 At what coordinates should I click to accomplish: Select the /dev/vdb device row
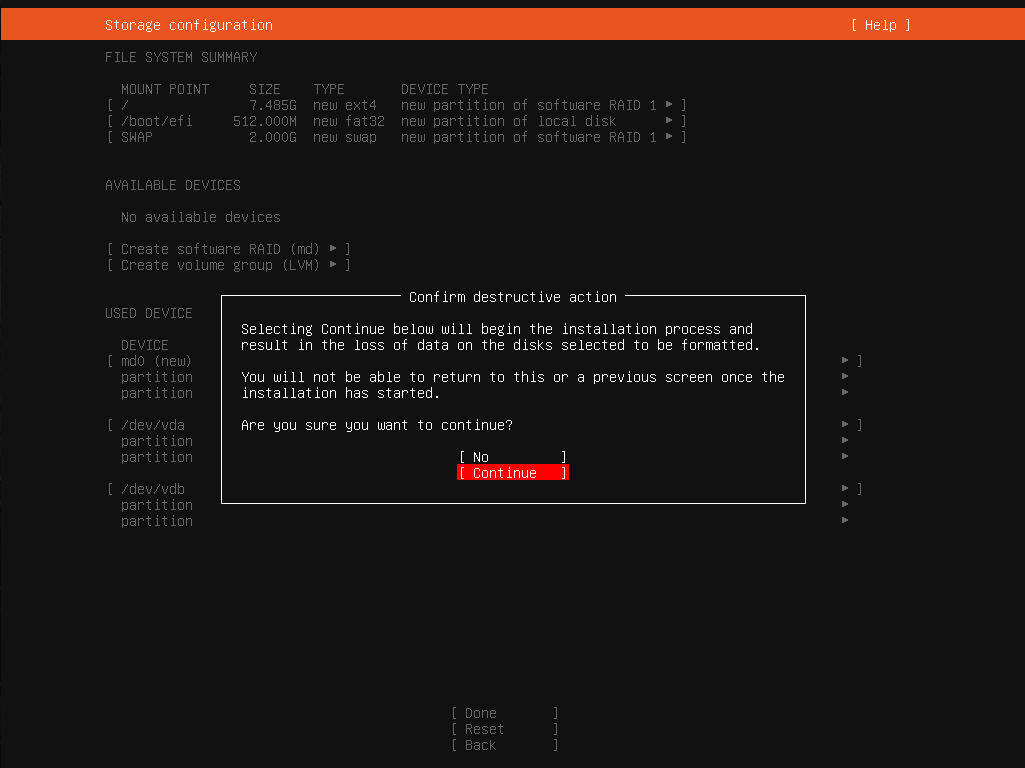click(152, 489)
